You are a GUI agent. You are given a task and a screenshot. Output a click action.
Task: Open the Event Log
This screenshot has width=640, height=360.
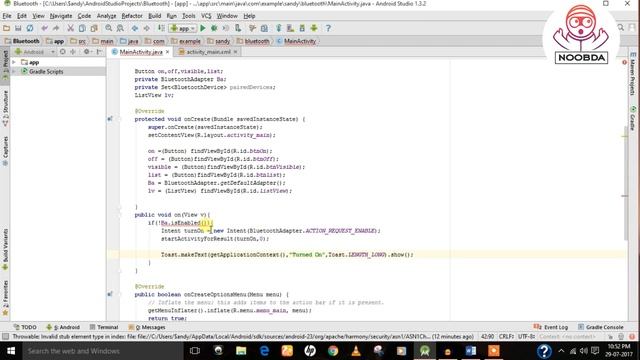pyautogui.click(x=551, y=327)
